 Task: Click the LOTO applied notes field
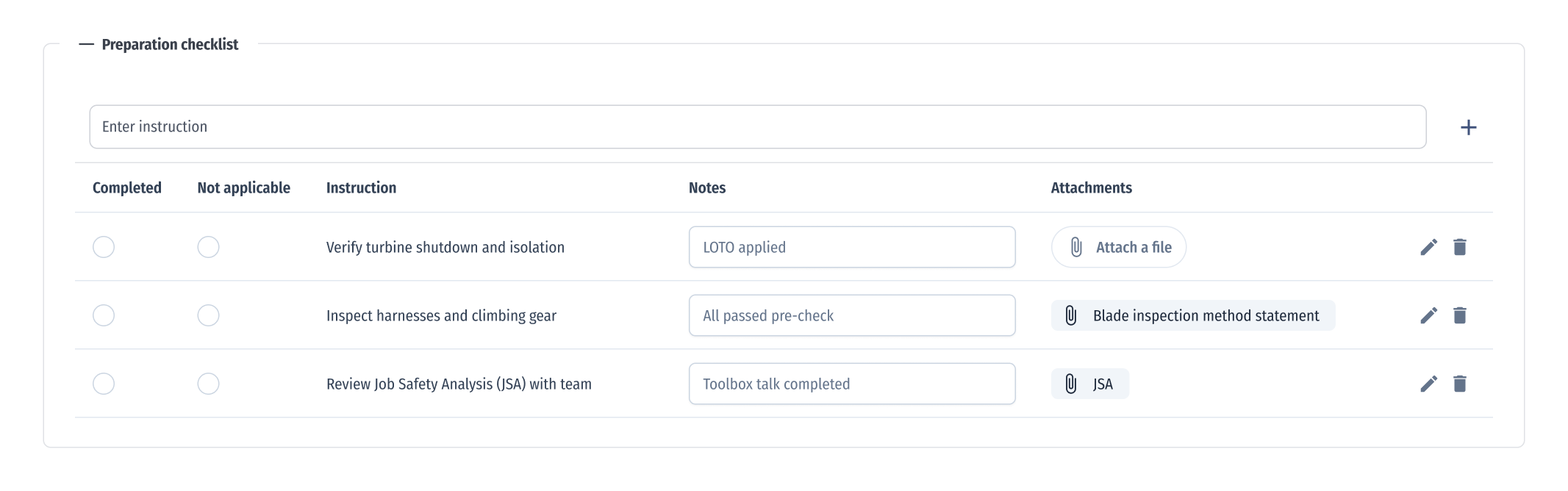[851, 247]
